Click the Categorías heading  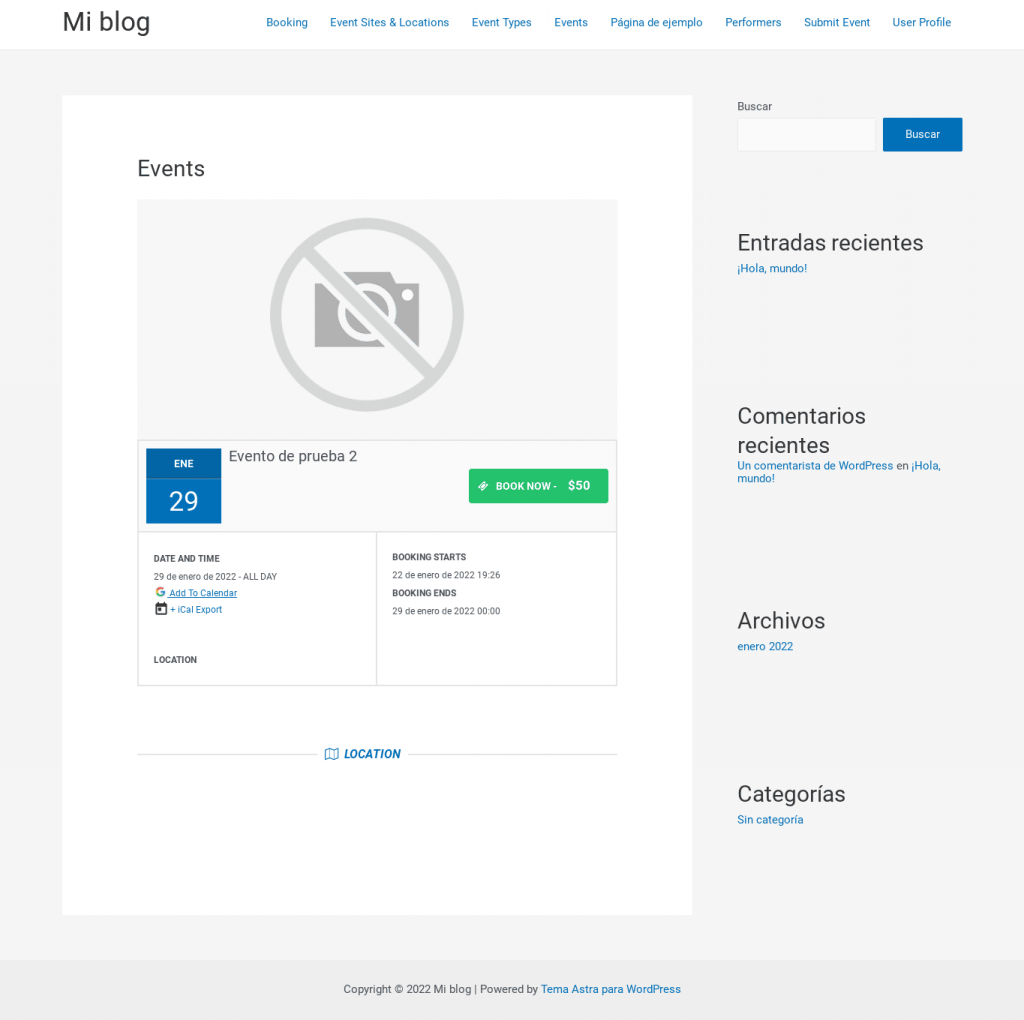791,794
